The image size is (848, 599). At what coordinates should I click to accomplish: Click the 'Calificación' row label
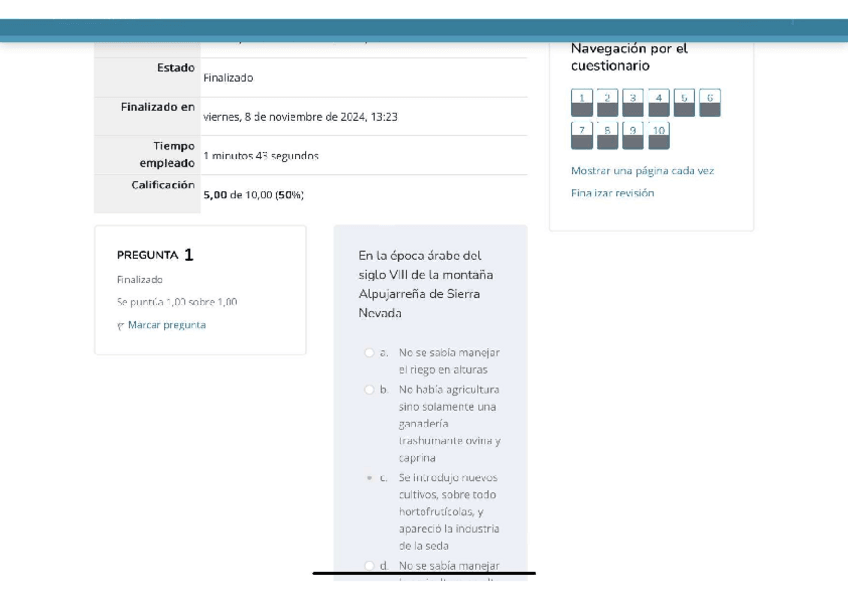(163, 185)
